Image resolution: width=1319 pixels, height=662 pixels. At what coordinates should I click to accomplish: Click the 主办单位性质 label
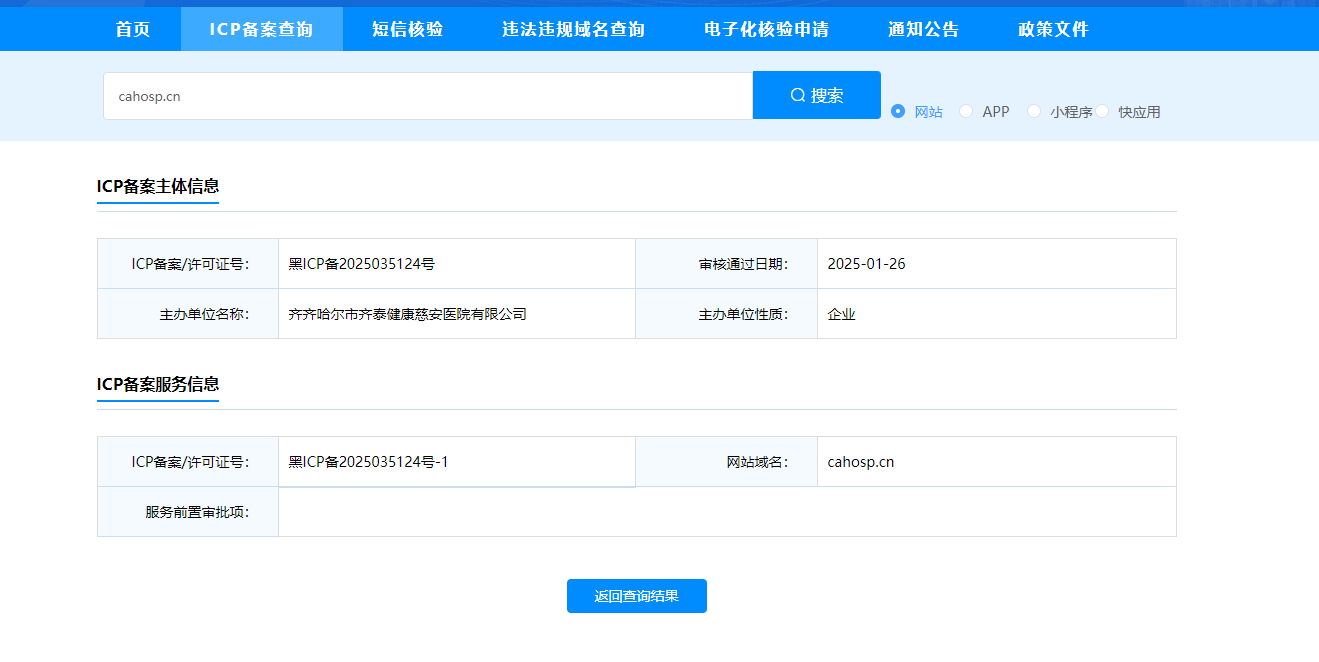[744, 314]
